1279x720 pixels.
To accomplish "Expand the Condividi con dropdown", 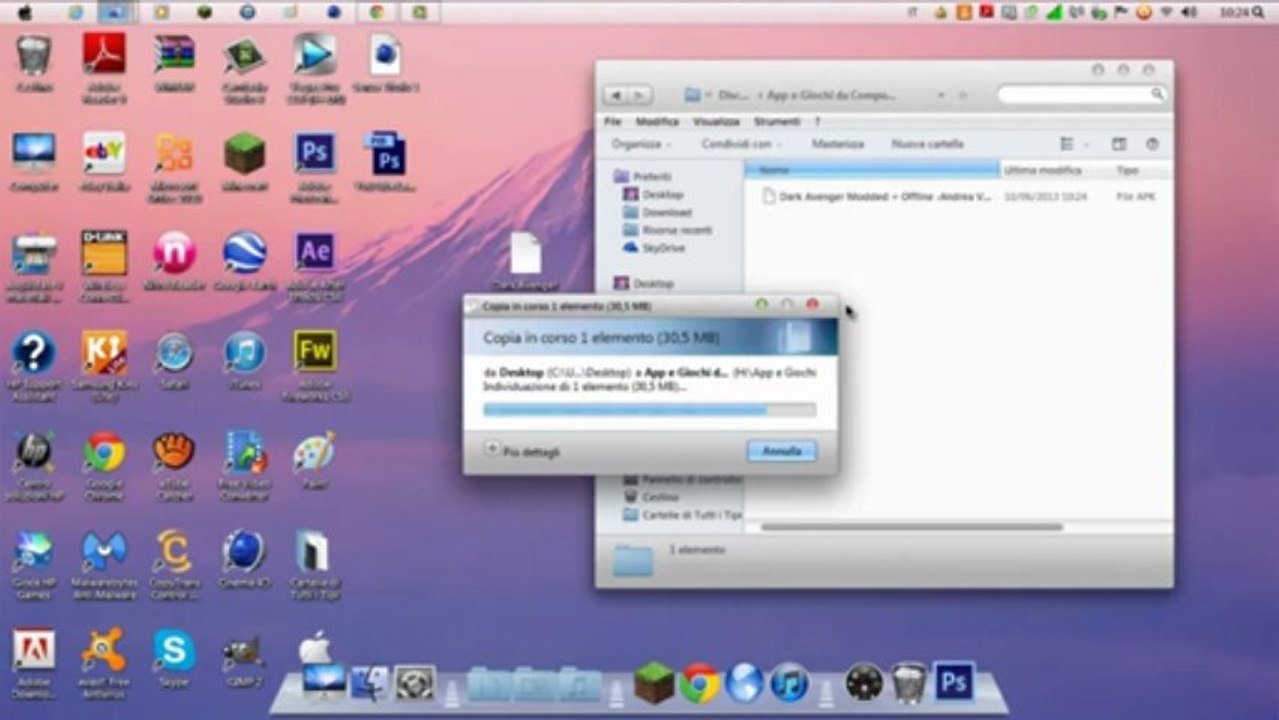I will [741, 144].
